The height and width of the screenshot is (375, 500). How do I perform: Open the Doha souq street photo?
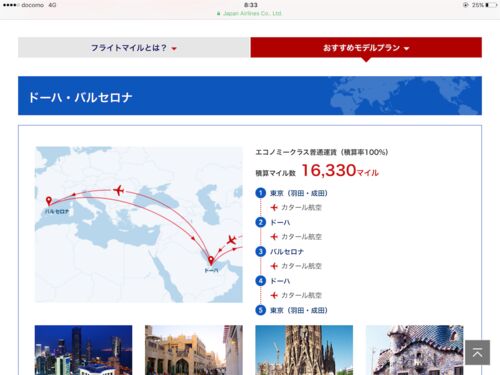tap(194, 350)
